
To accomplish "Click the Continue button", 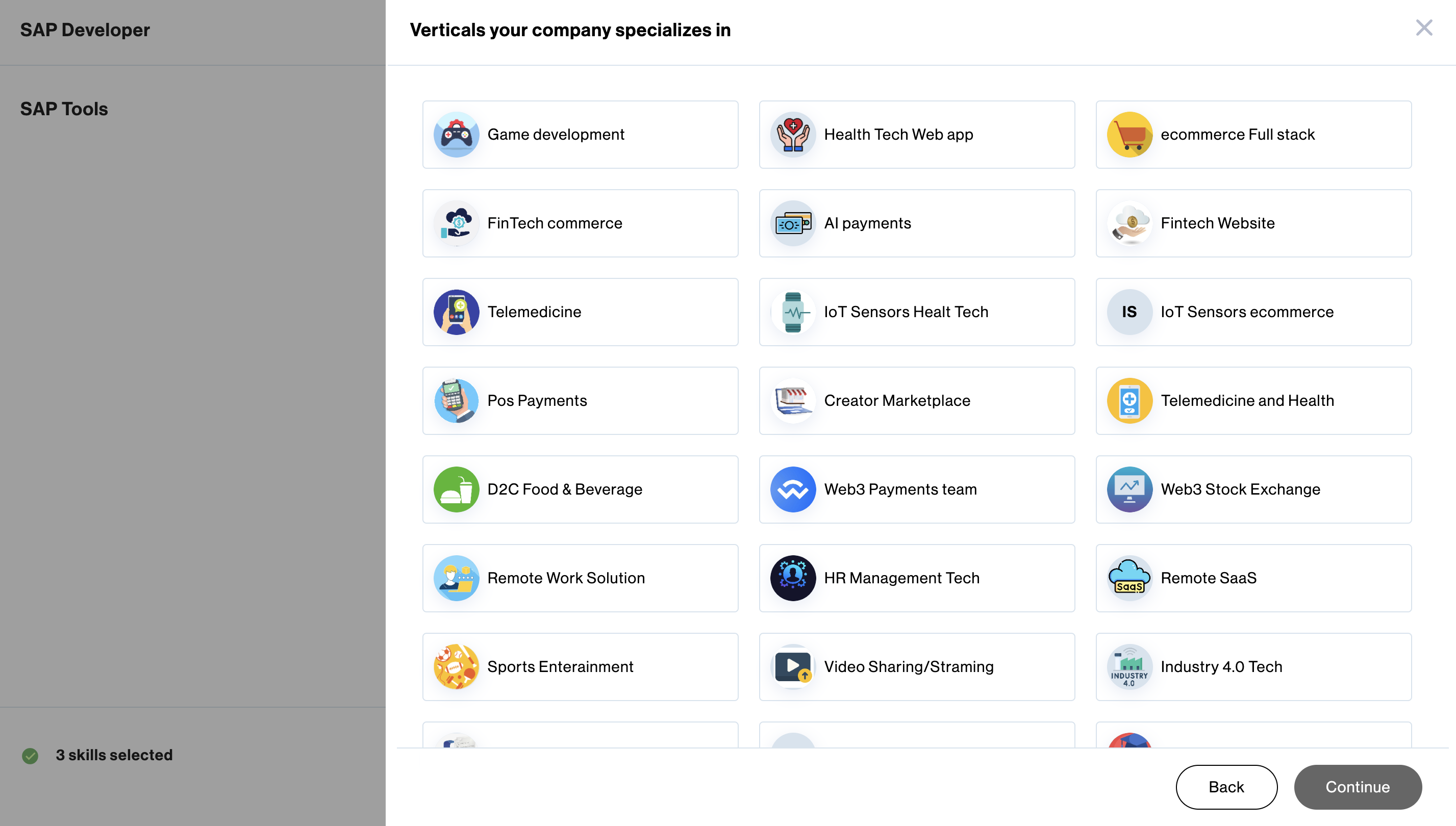I will click(x=1358, y=787).
